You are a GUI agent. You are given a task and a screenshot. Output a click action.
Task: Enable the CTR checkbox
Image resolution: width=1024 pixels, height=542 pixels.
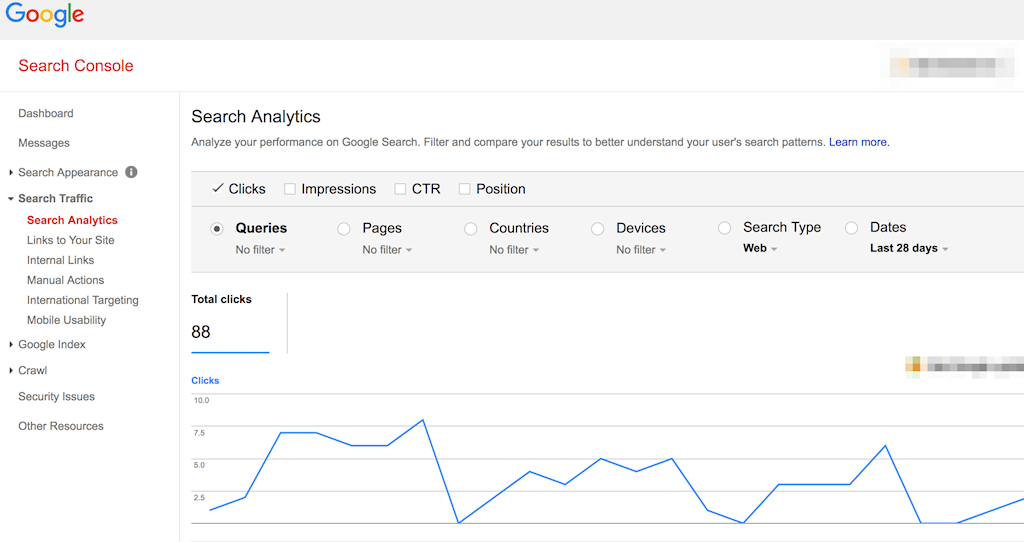[x=400, y=189]
